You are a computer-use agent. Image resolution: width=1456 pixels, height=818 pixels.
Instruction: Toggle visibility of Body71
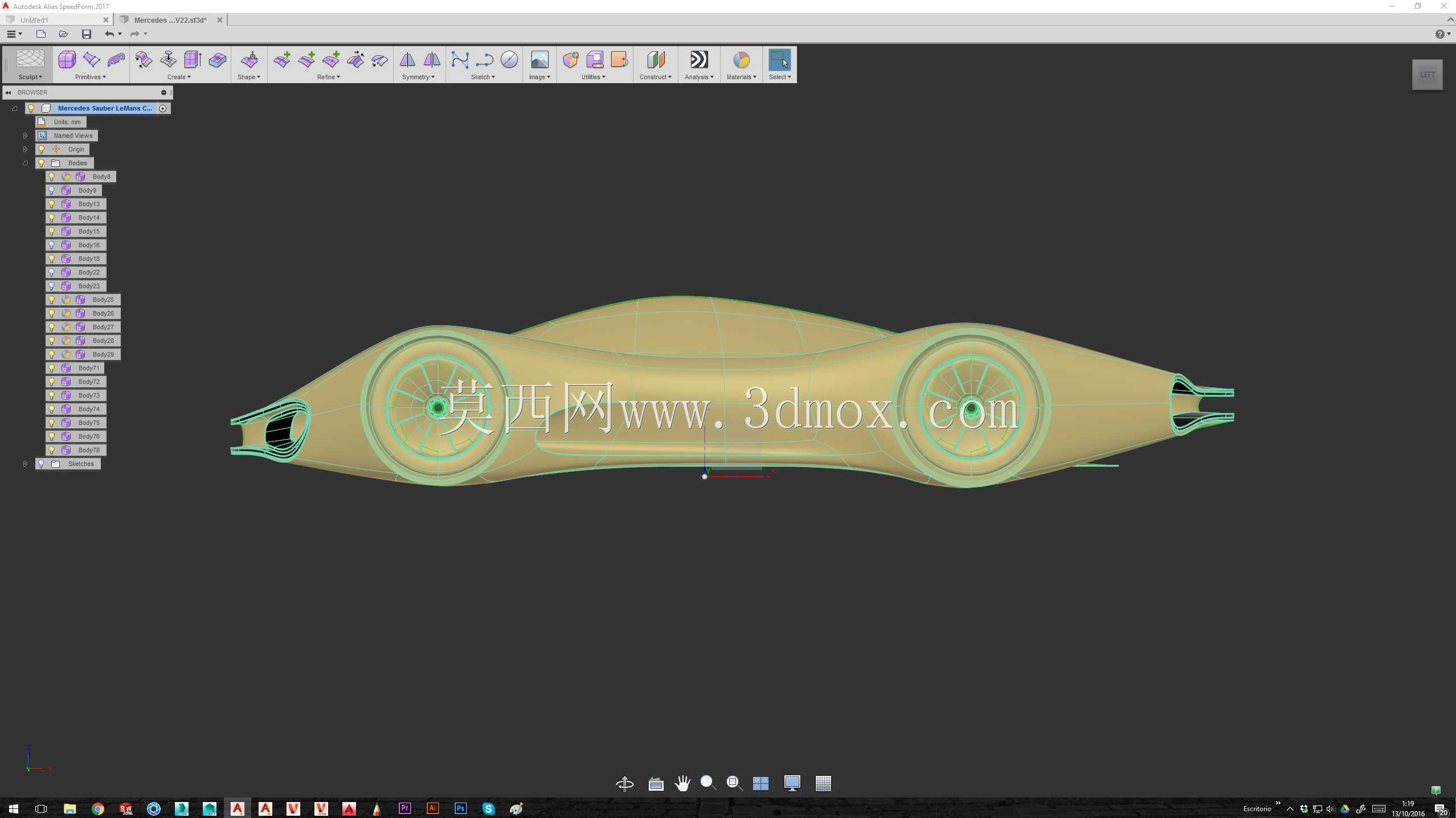coord(52,368)
